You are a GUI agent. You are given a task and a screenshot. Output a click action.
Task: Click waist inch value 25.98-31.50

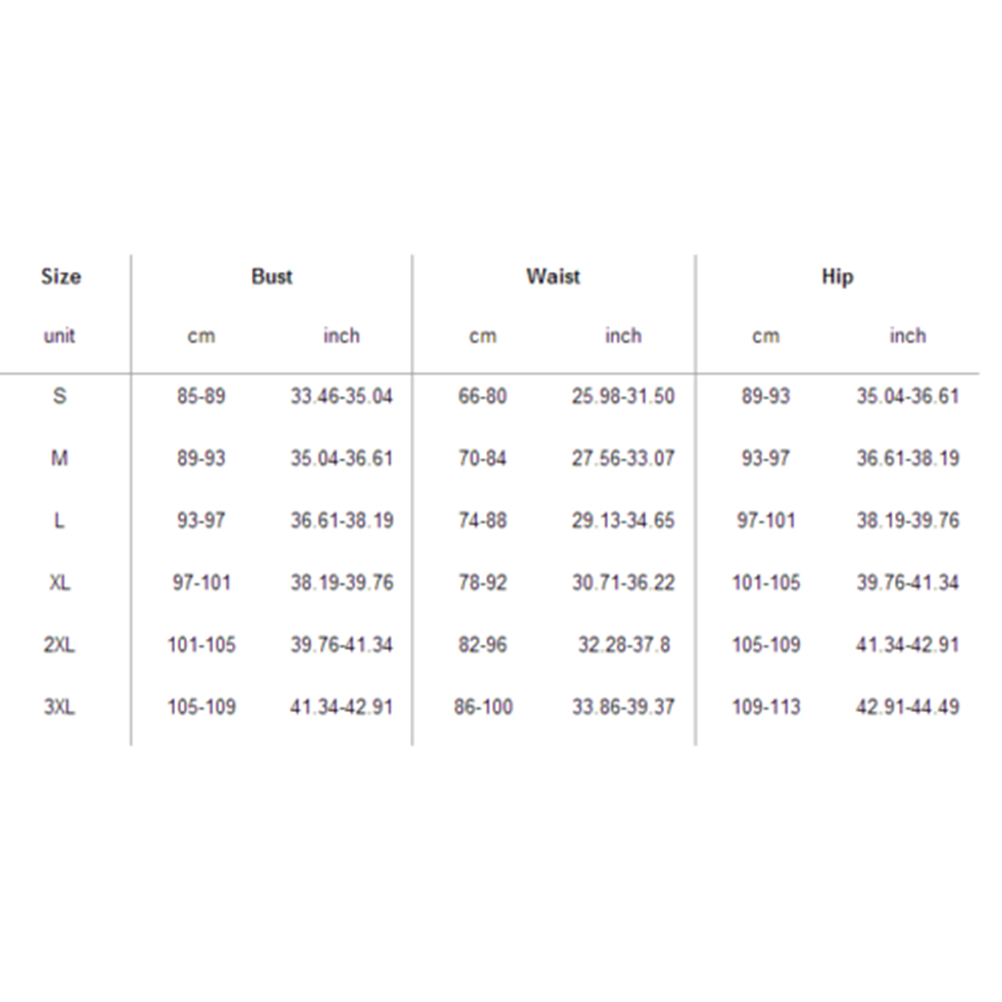coord(623,396)
